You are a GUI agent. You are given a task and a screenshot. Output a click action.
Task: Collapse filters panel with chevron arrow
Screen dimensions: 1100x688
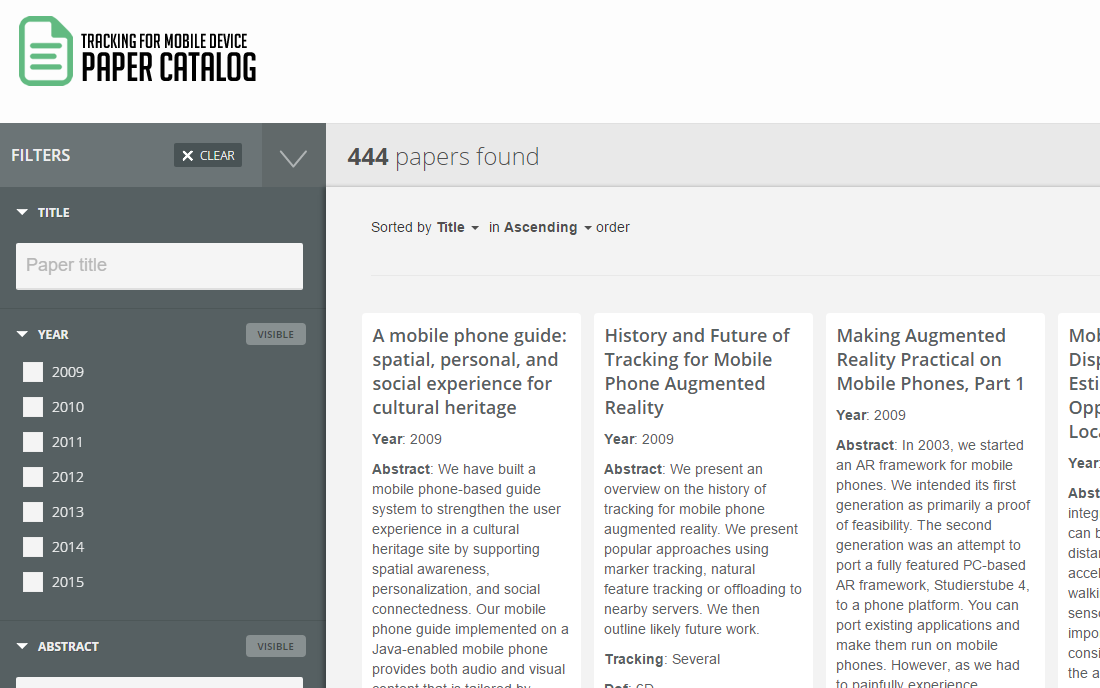point(293,157)
